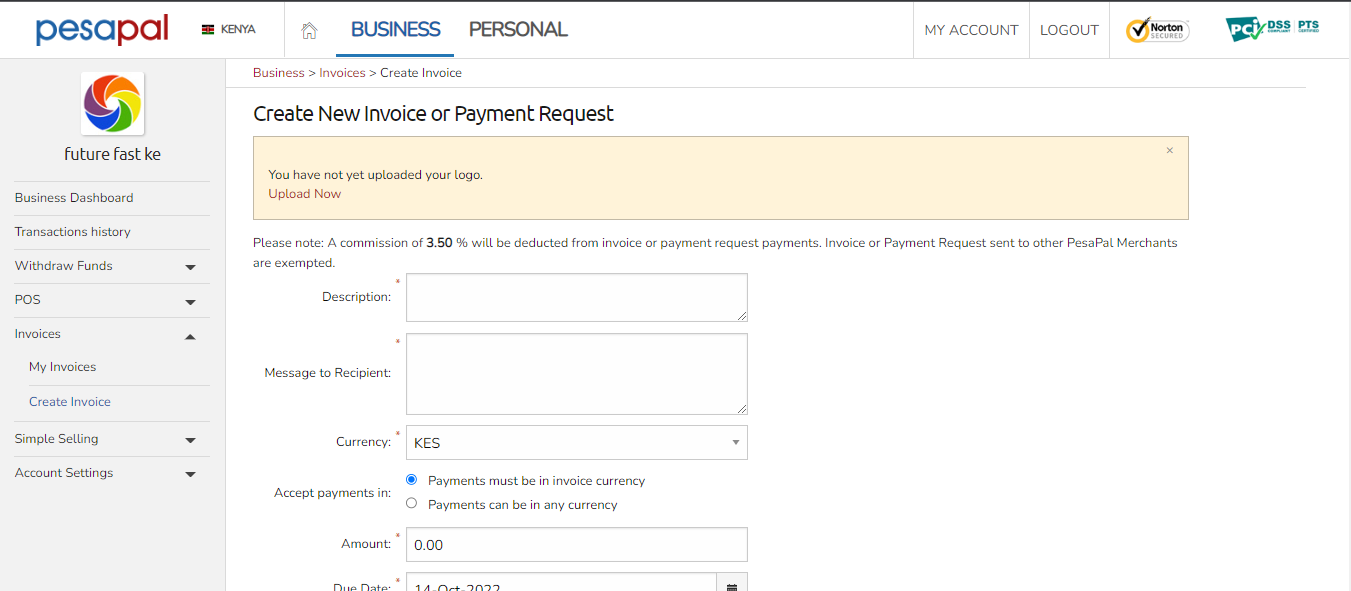
Task: Click the Pesapal logo
Action: click(102, 30)
